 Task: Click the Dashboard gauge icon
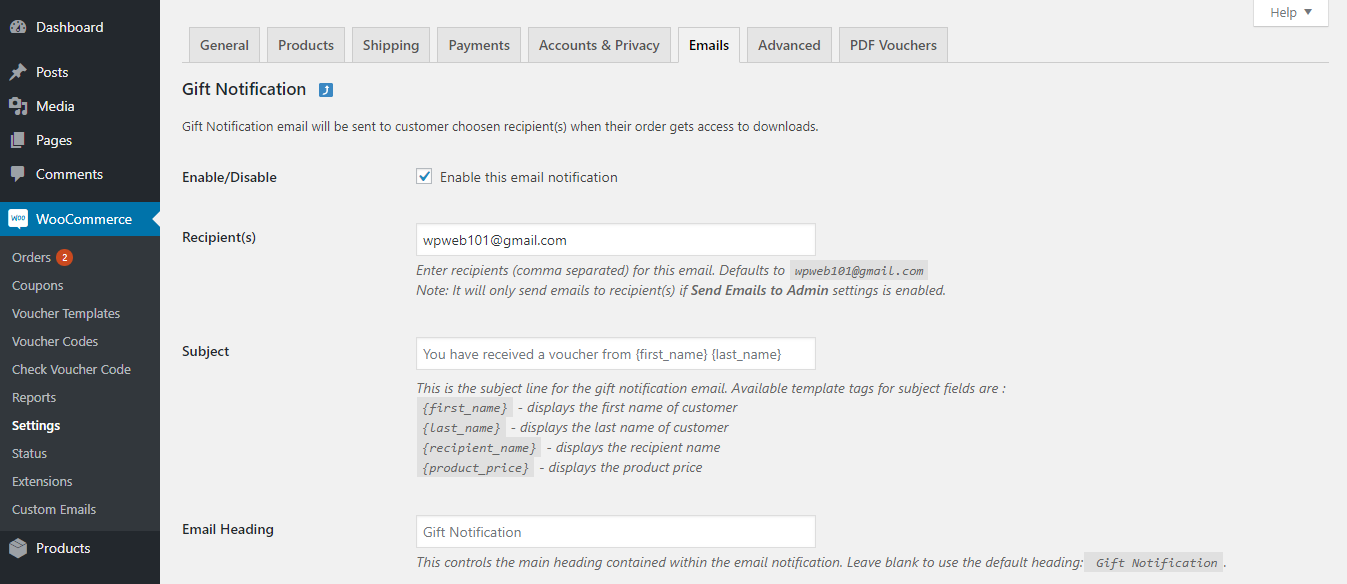(x=18, y=27)
